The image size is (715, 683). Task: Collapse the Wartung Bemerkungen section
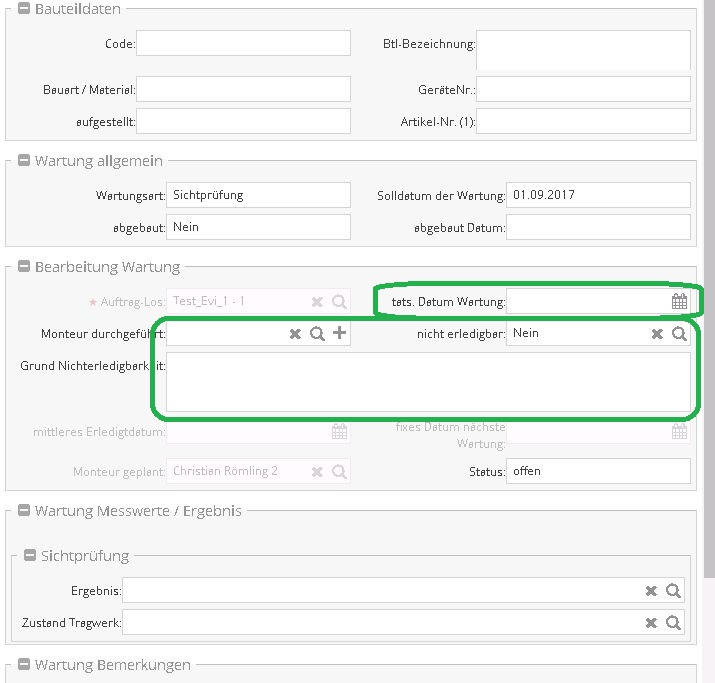(x=23, y=664)
